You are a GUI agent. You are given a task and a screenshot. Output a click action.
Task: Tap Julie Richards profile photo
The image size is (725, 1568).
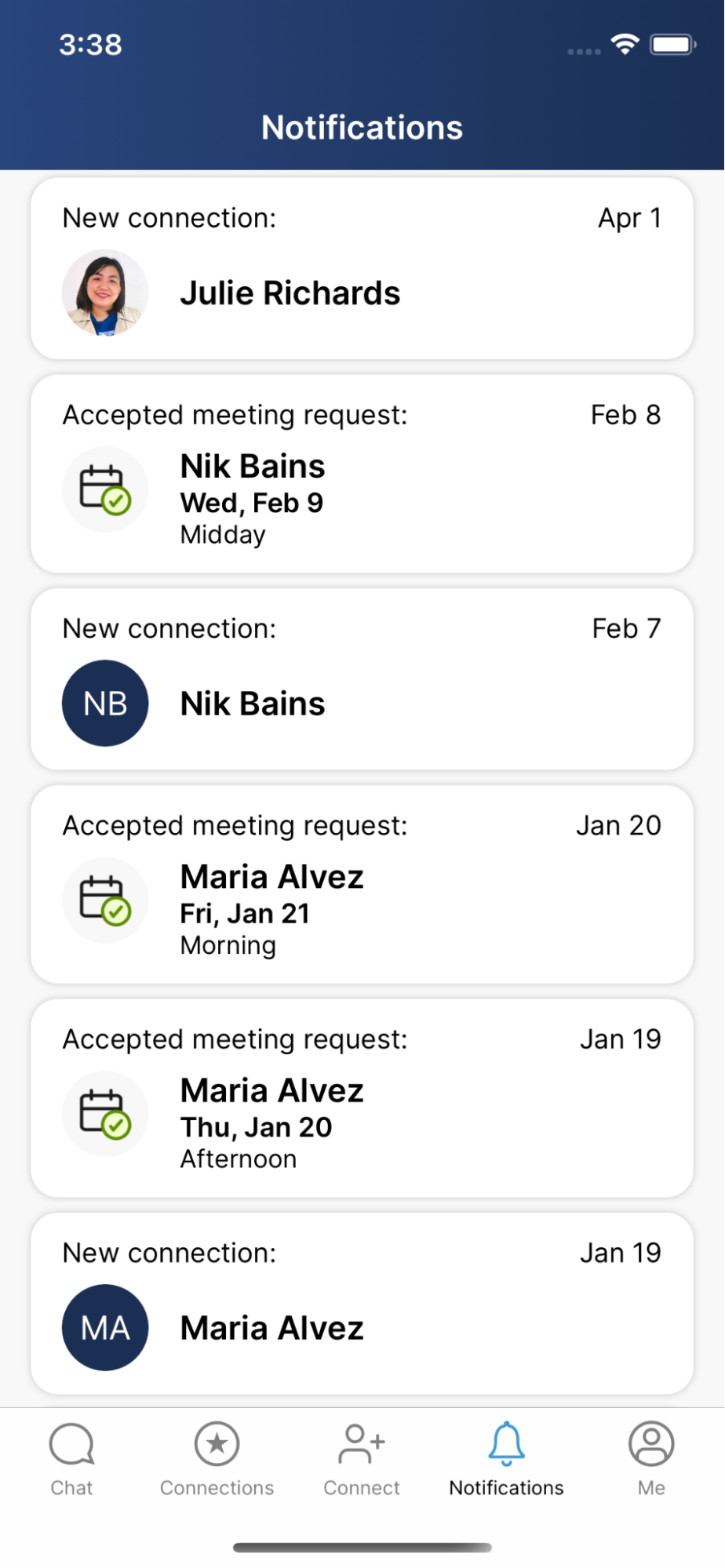coord(105,293)
